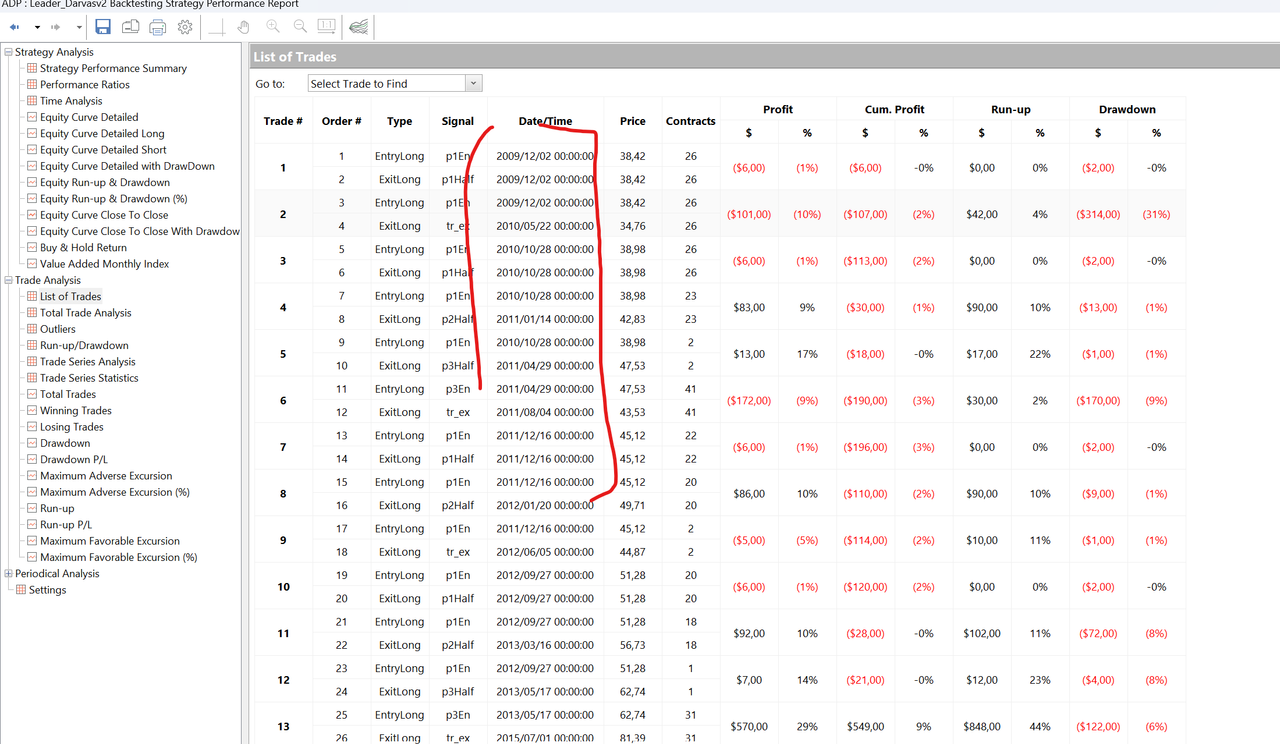Select the hand pan tool
Viewport: 1280px width, 744px height.
[244, 27]
